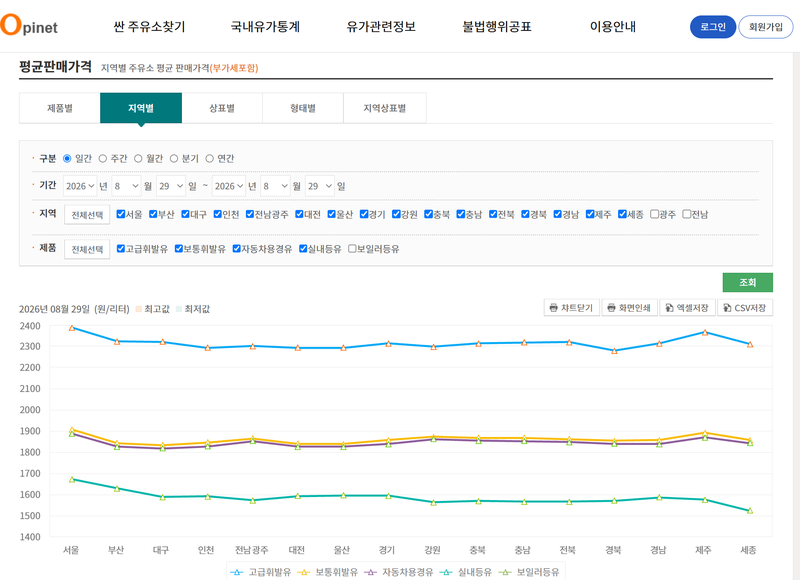
Task: Click 제주 고급휘발유 data point marker
Action: (x=705, y=333)
